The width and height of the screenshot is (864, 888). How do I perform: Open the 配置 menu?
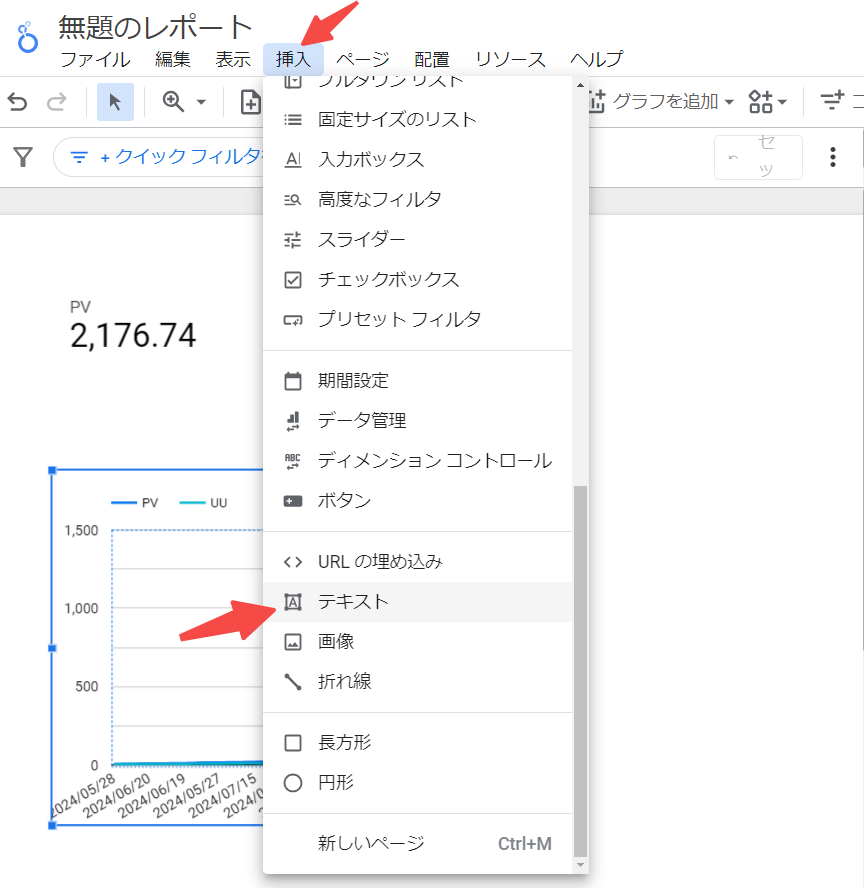point(432,59)
